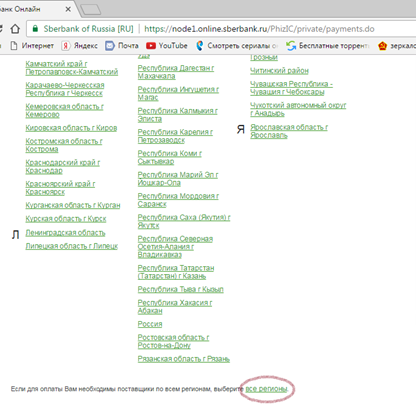Choose Ростовская область г Ростов-на-Дону
This screenshot has width=416, height=416.
click(173, 341)
